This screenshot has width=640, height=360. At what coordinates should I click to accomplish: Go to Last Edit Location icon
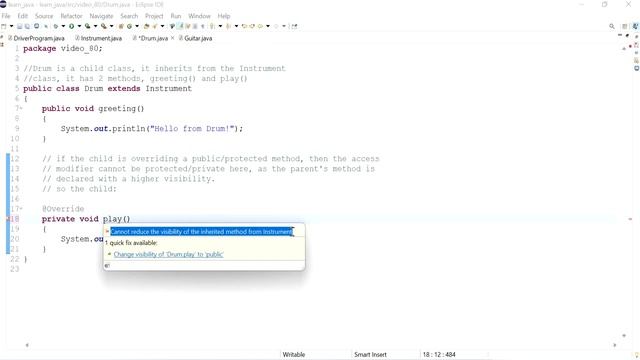[245, 26]
